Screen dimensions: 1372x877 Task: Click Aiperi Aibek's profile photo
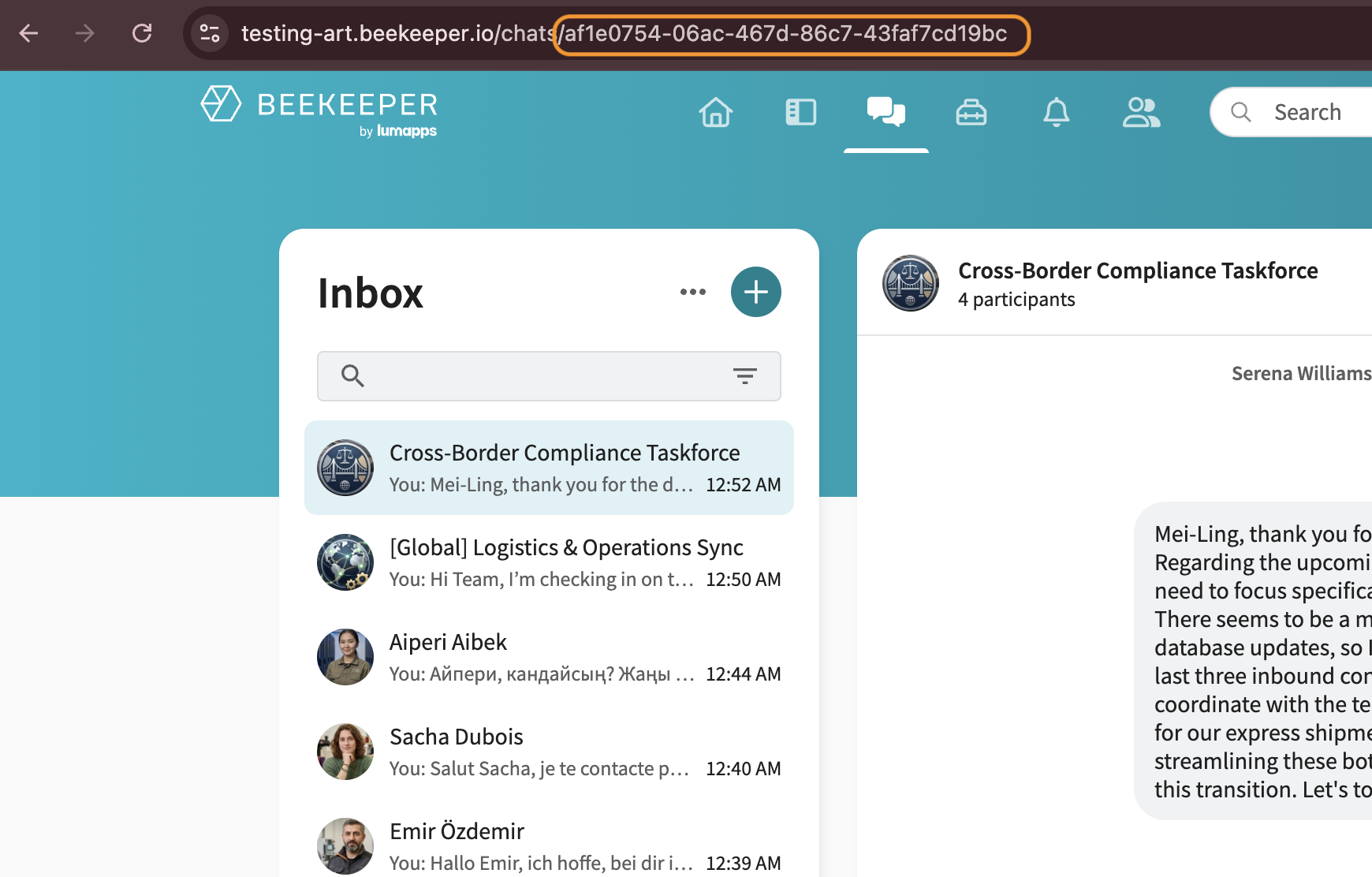pyautogui.click(x=345, y=657)
